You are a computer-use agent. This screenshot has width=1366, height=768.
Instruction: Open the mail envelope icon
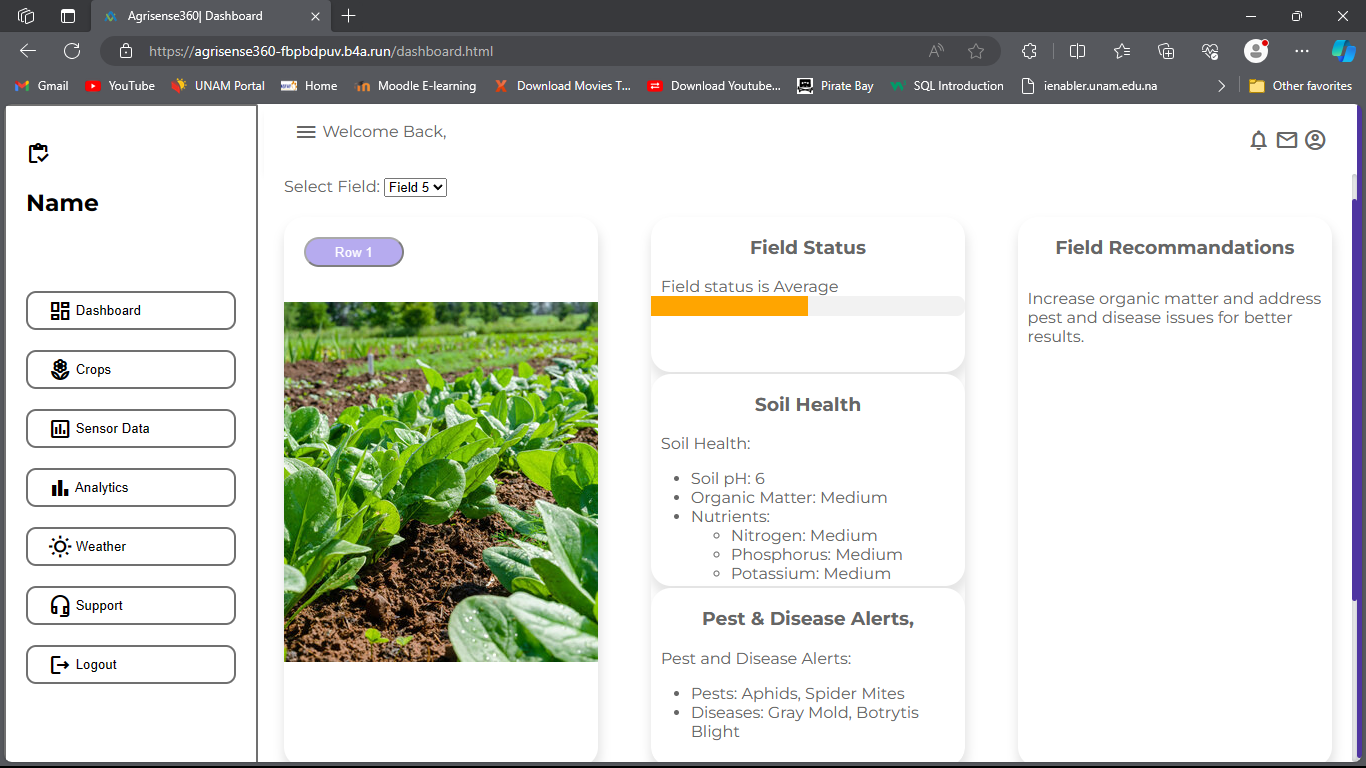pos(1287,141)
